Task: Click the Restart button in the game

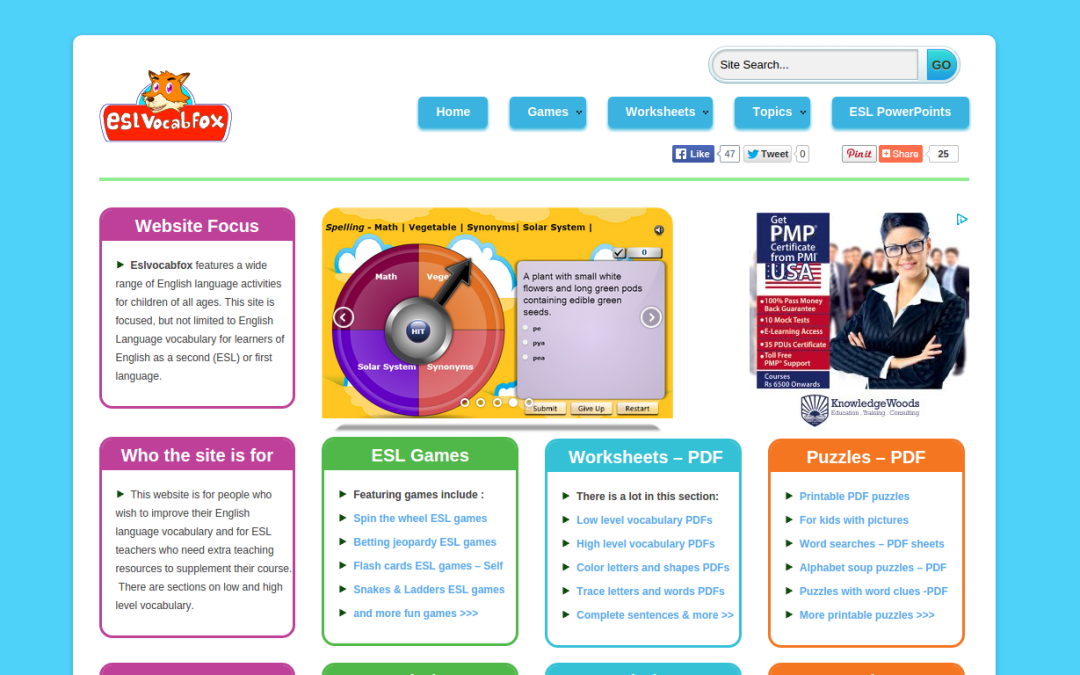Action: (x=637, y=408)
